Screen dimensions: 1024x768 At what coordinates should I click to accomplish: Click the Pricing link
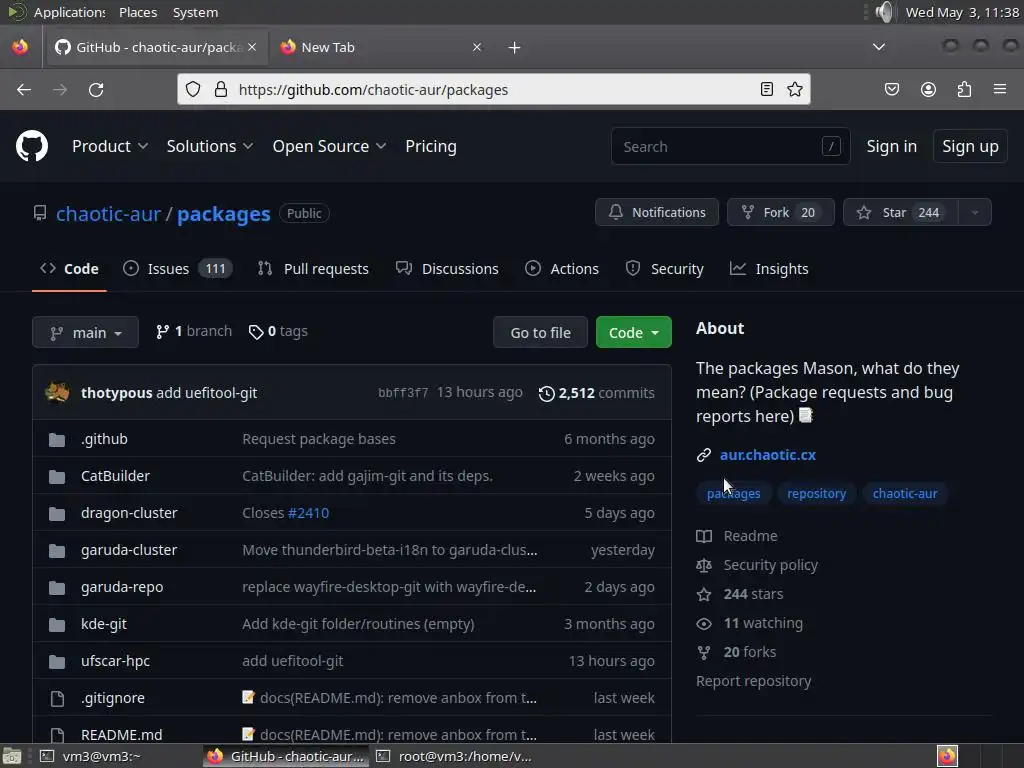point(431,146)
